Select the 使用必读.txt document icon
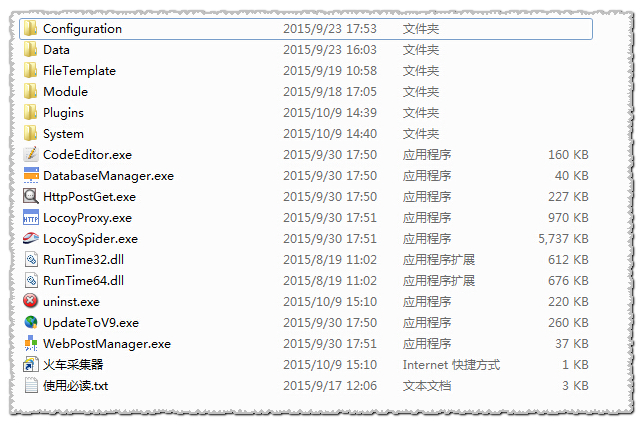Viewport: 643px width, 424px height. (x=31, y=385)
